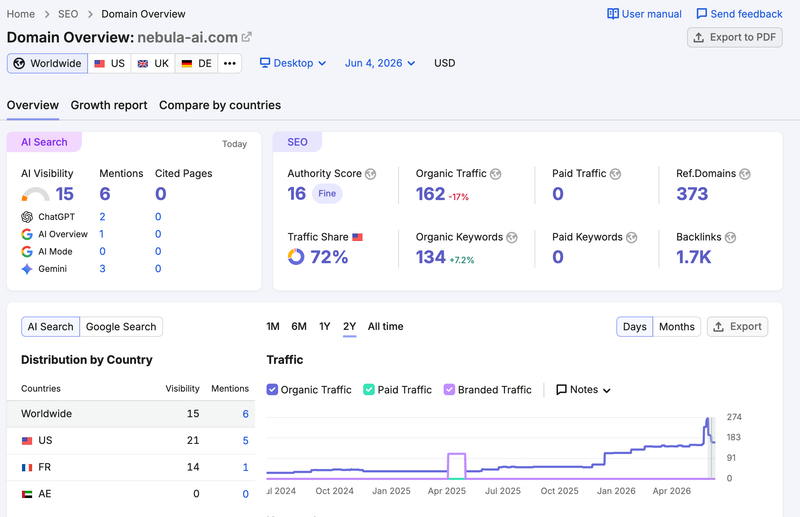
Task: Select the 6M time range
Action: 299,327
